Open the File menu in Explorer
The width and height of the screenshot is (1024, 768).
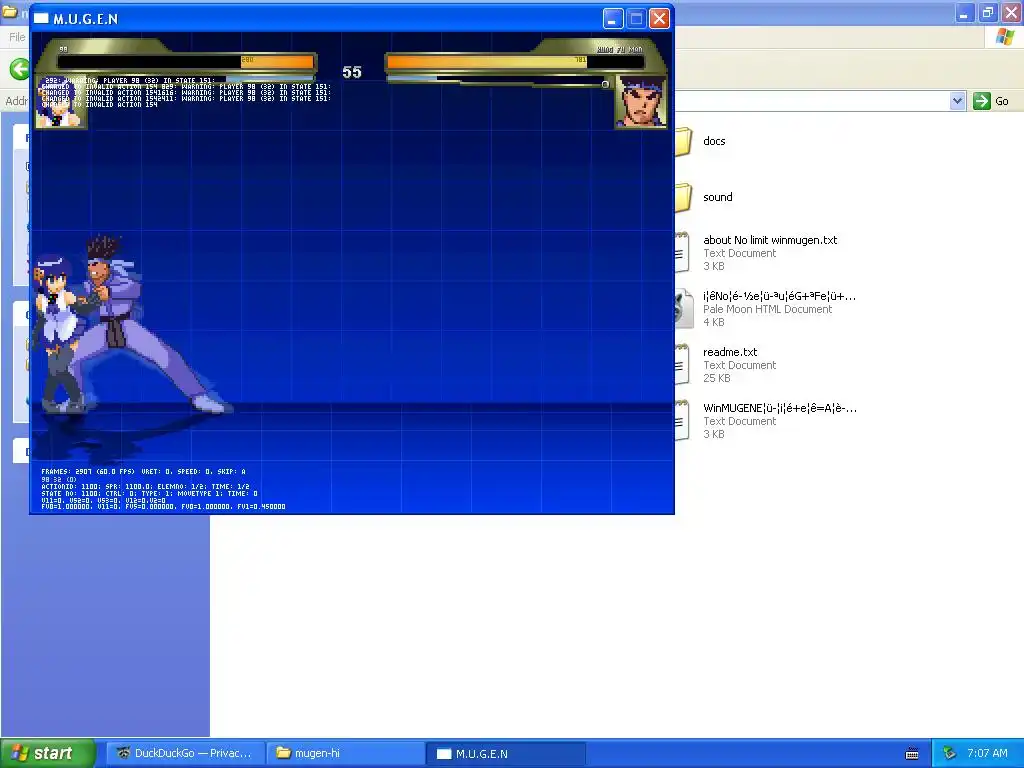(17, 37)
